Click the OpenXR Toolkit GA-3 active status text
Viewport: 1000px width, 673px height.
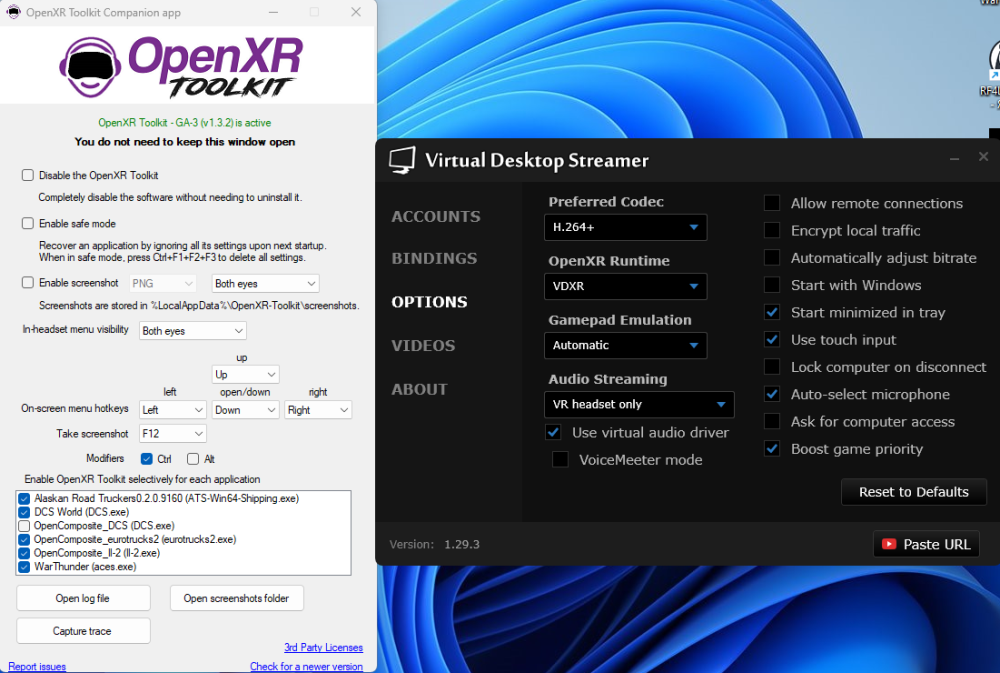184,122
